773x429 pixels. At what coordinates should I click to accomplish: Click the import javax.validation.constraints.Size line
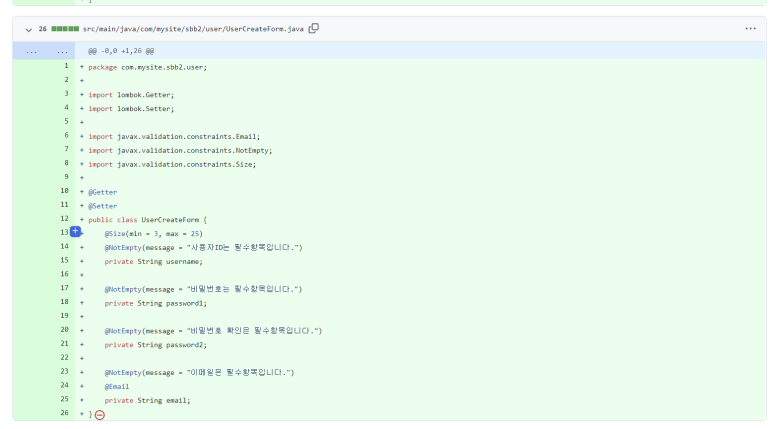coord(172,164)
